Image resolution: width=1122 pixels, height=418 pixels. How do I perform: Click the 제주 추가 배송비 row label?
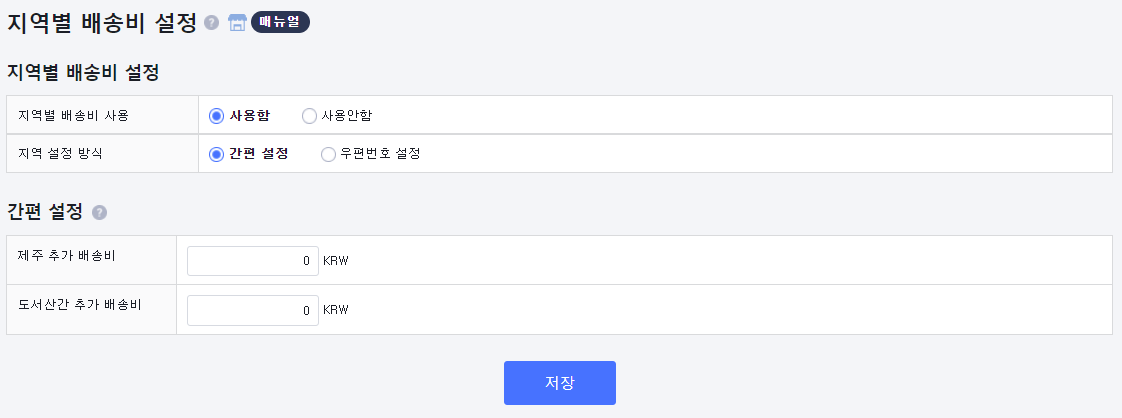point(67,256)
